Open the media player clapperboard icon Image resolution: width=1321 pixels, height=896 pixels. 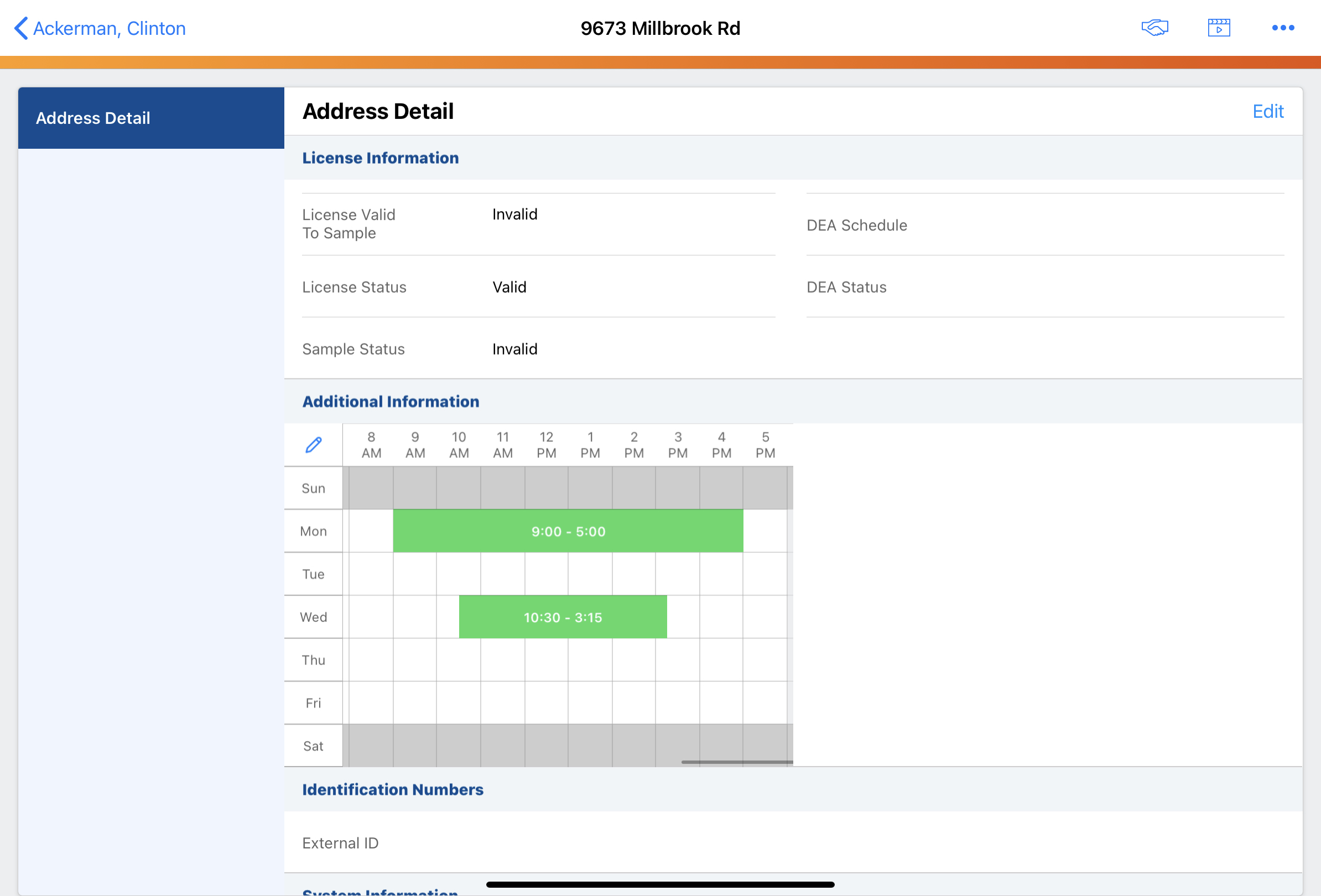click(x=1219, y=28)
